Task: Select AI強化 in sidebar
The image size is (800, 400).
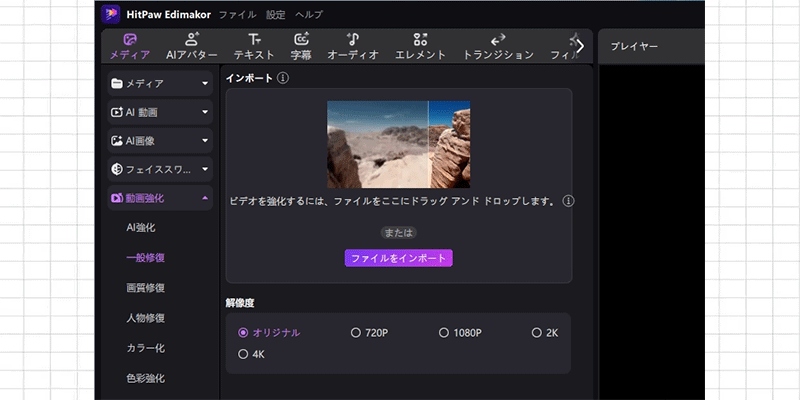Action: pos(141,228)
